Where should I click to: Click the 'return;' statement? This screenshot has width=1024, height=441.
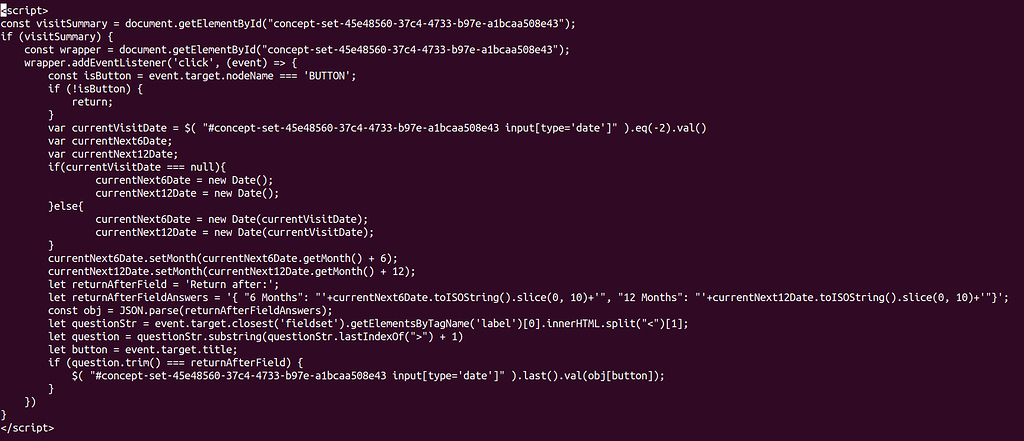[x=92, y=102]
